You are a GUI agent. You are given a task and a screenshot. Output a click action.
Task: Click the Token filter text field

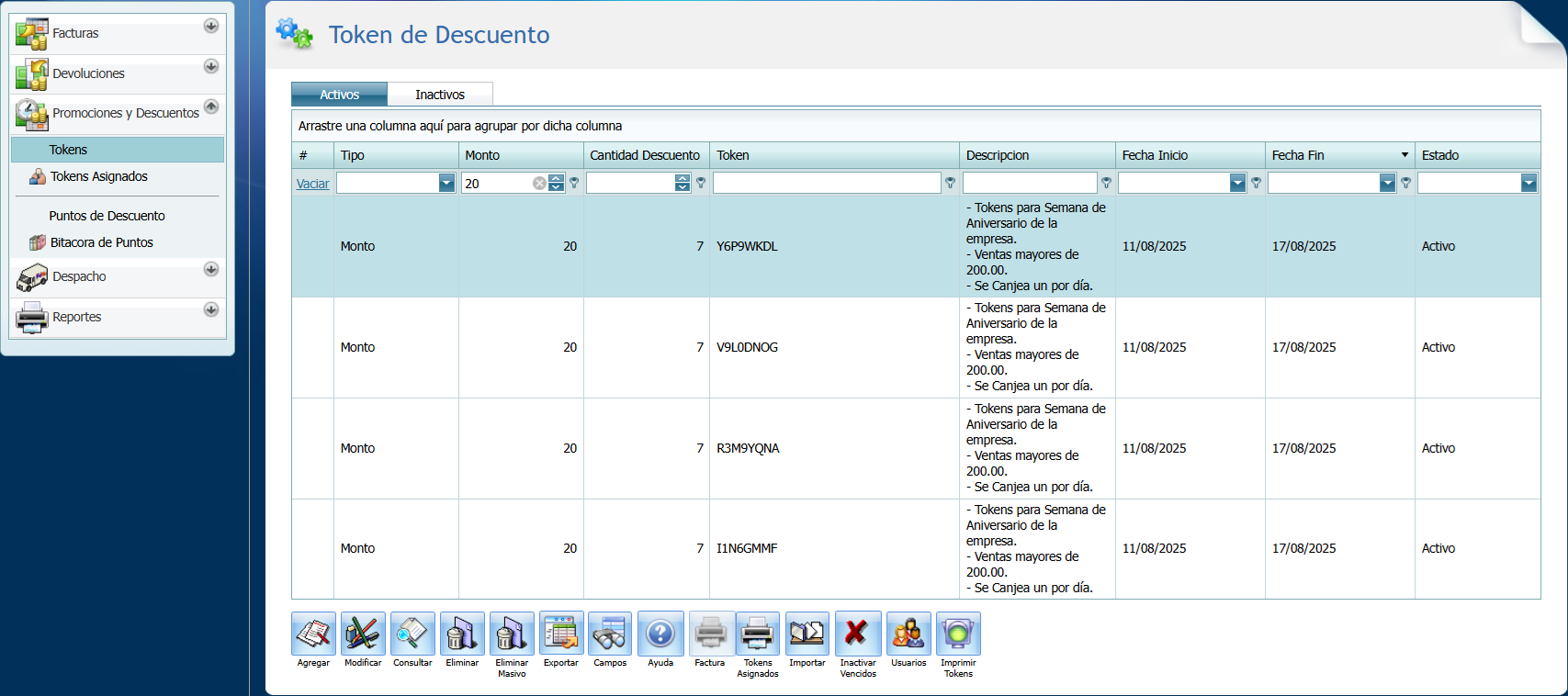[x=827, y=184]
